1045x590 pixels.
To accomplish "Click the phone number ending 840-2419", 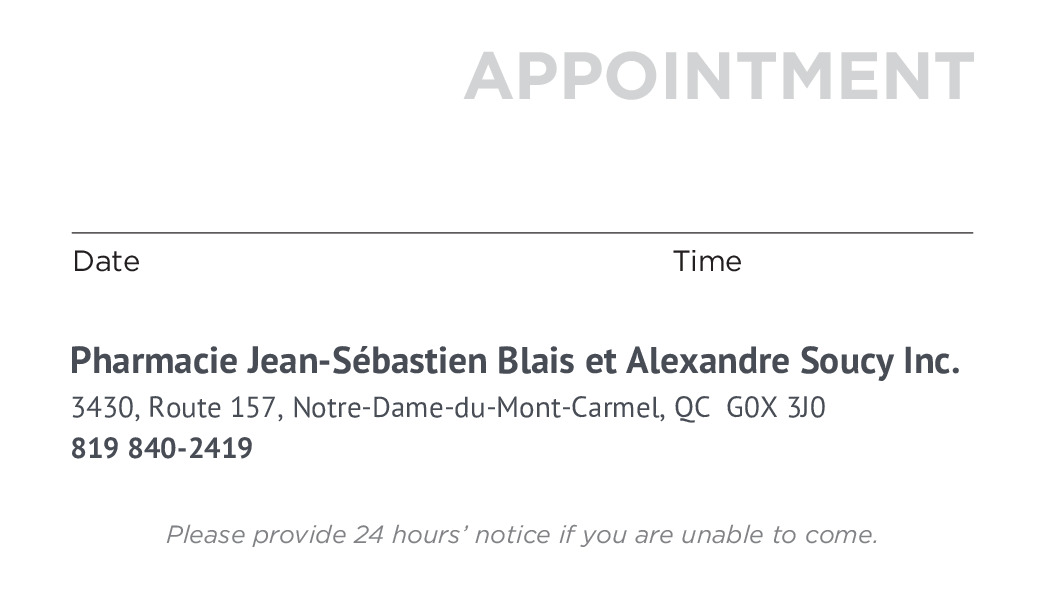I will (190, 449).
